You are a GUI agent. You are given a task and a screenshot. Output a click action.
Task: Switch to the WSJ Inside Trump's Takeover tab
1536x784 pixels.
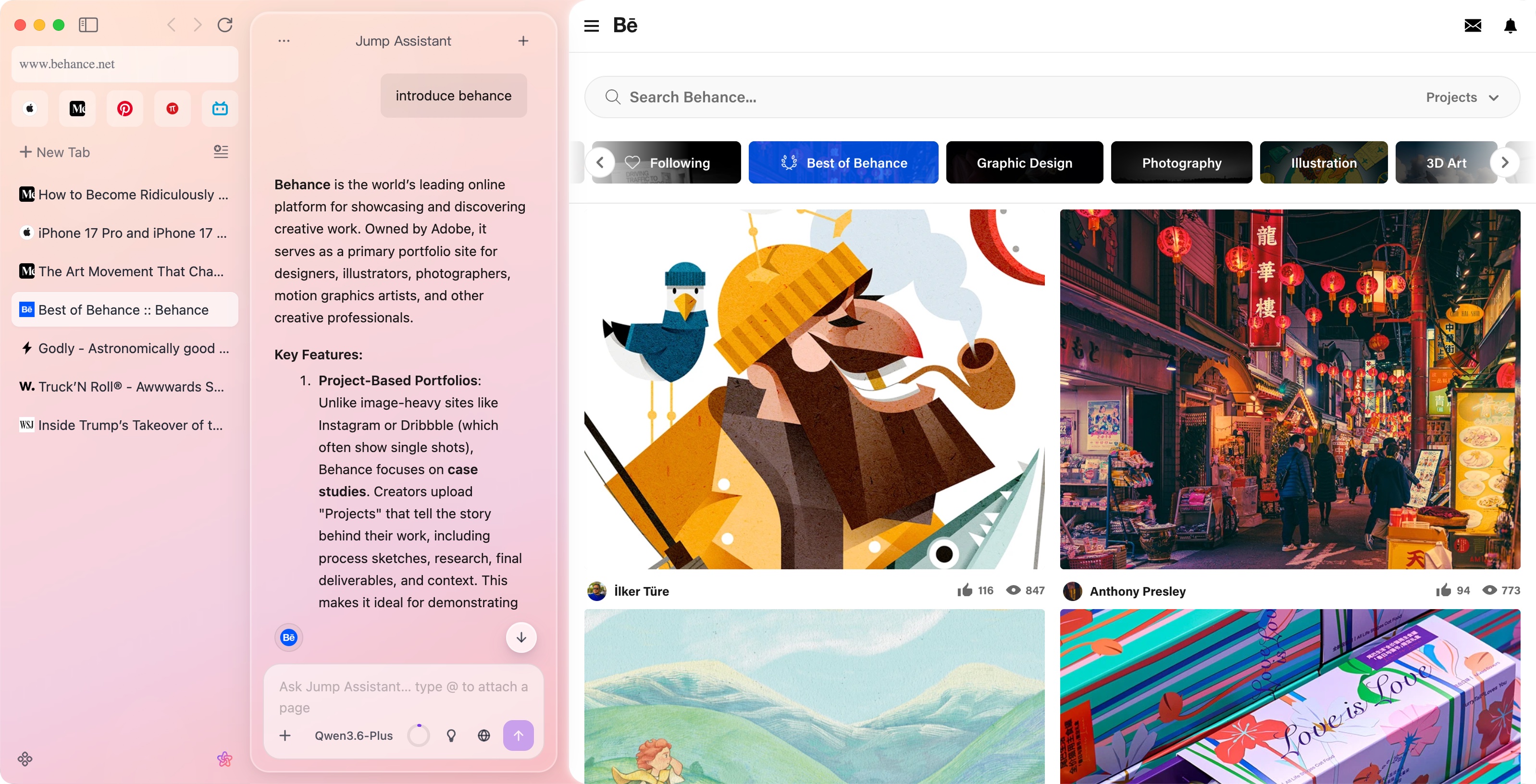pos(124,425)
